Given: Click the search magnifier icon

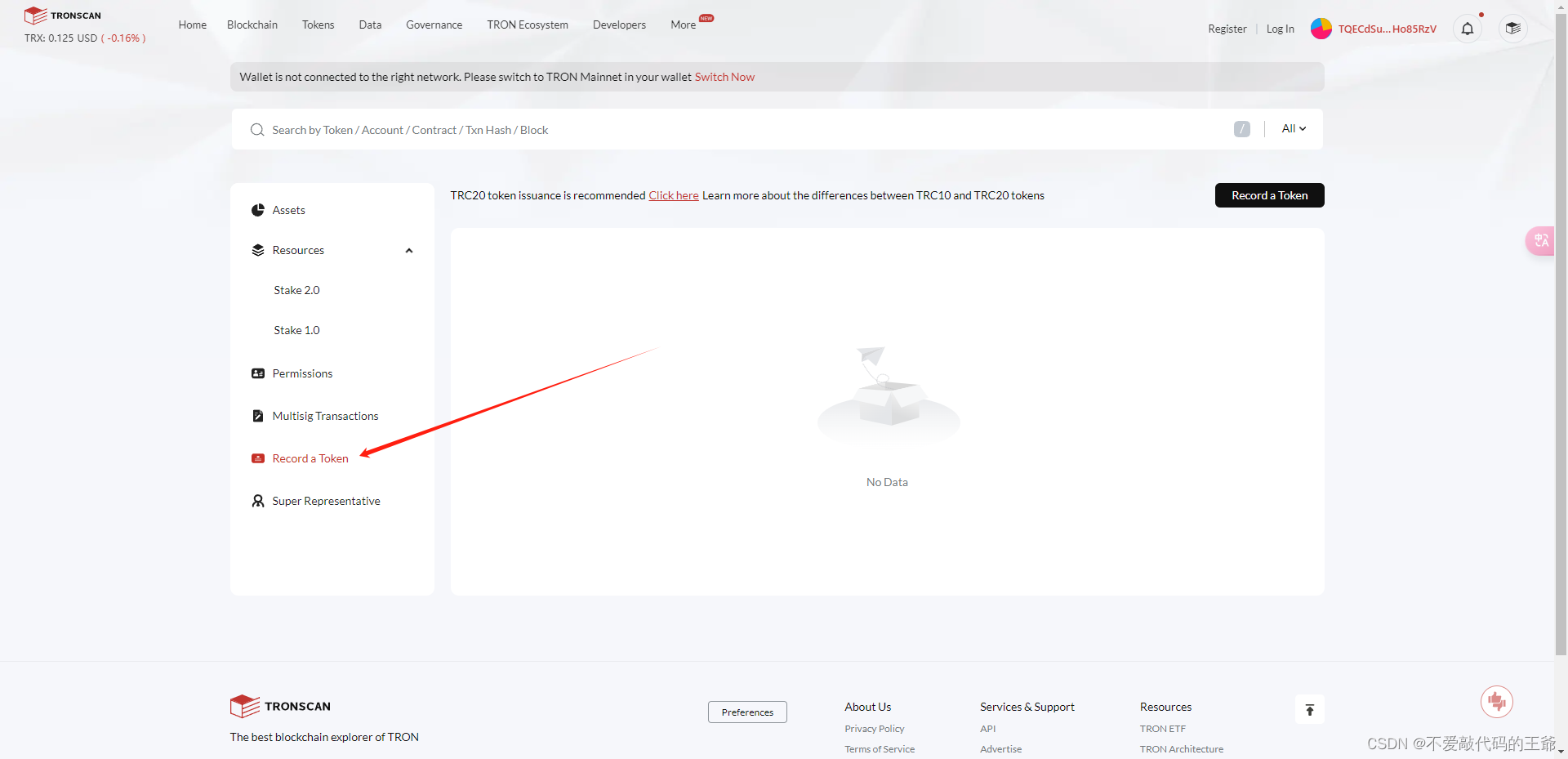Looking at the screenshot, I should (x=257, y=130).
